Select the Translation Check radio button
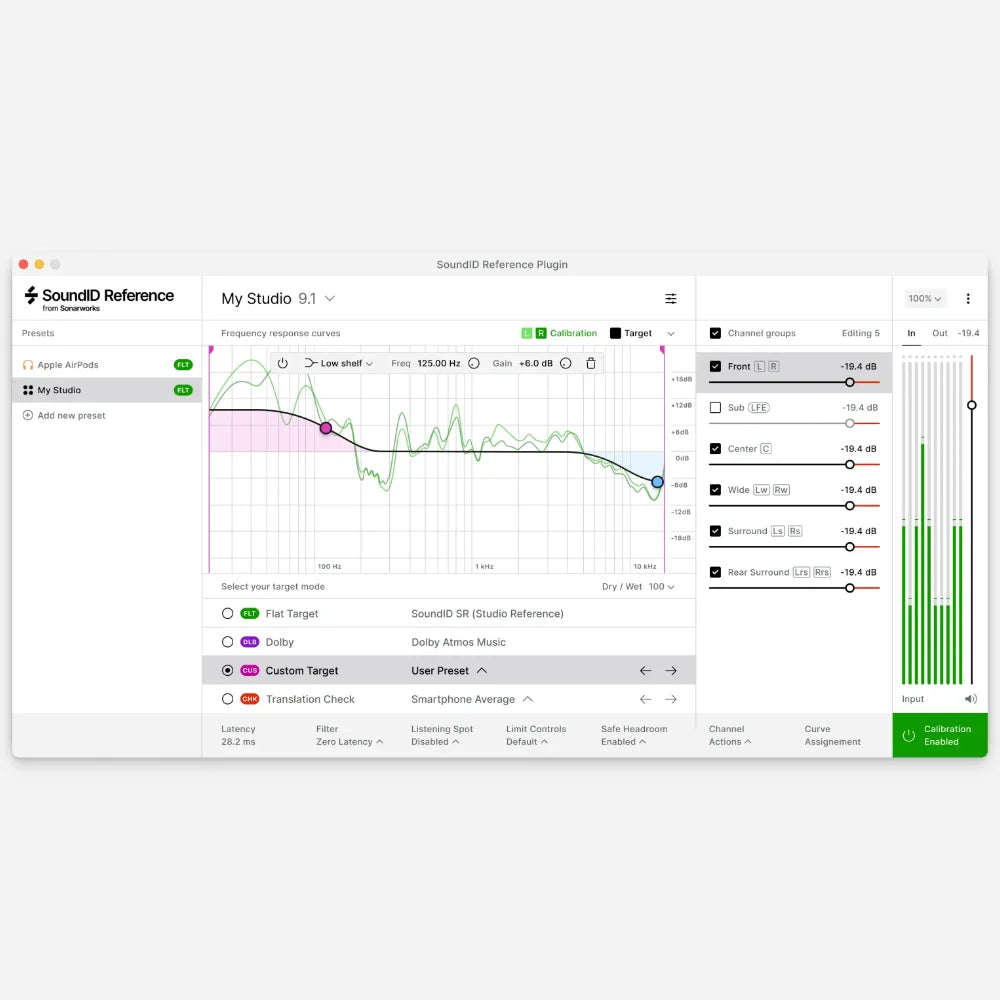The width and height of the screenshot is (1000, 1000). [x=228, y=699]
